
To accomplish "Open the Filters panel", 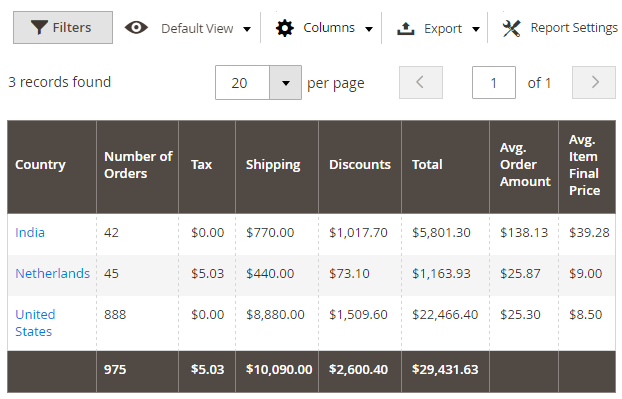I will pyautogui.click(x=63, y=27).
